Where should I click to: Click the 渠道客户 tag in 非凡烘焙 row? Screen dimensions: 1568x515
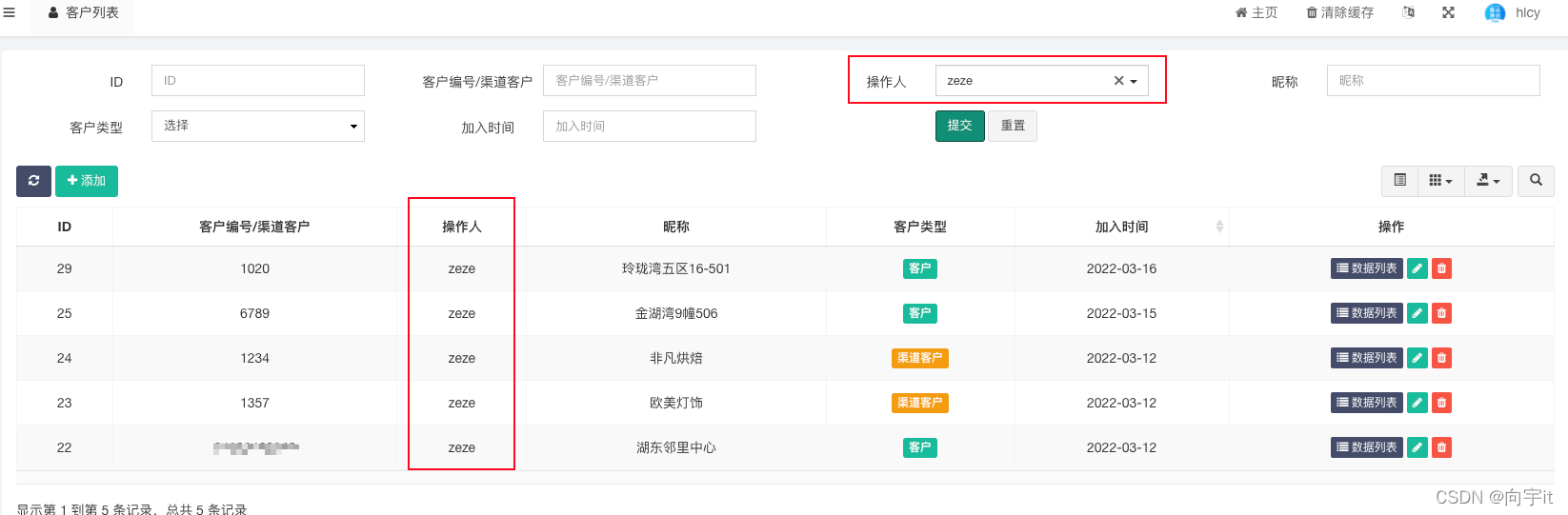[x=919, y=358]
